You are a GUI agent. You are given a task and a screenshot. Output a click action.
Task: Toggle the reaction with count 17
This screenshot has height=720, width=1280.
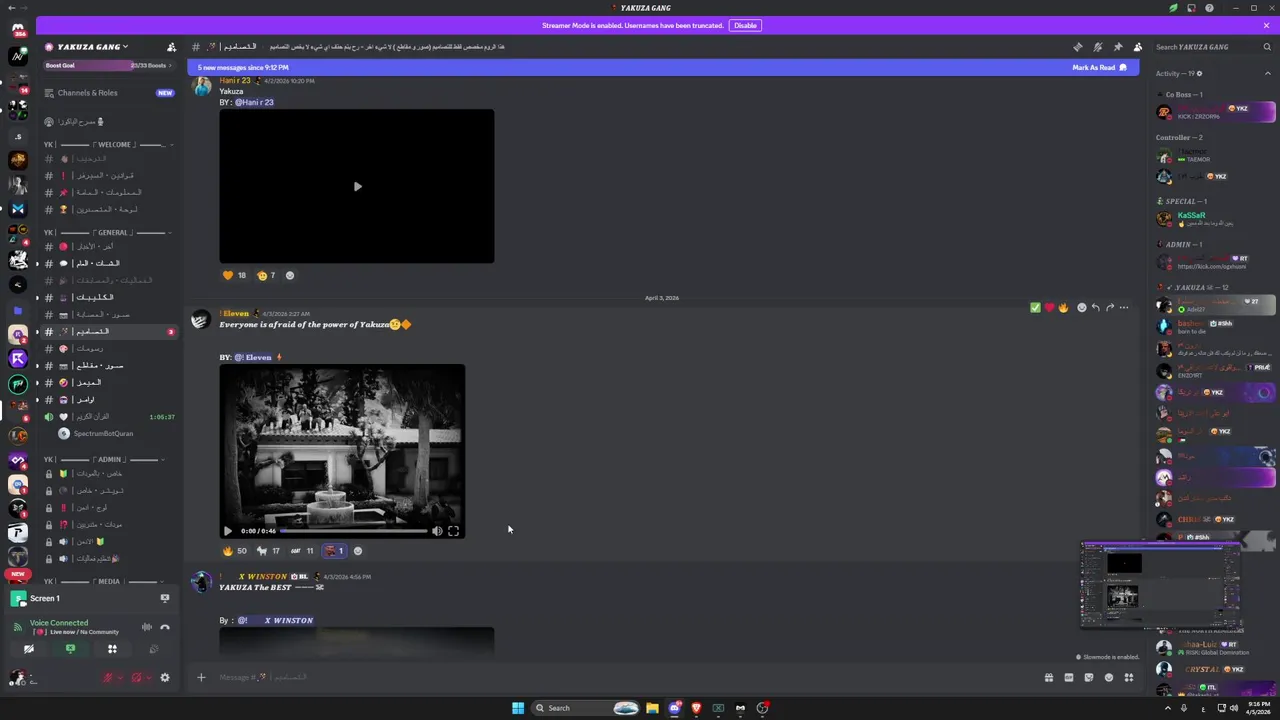[x=269, y=551]
